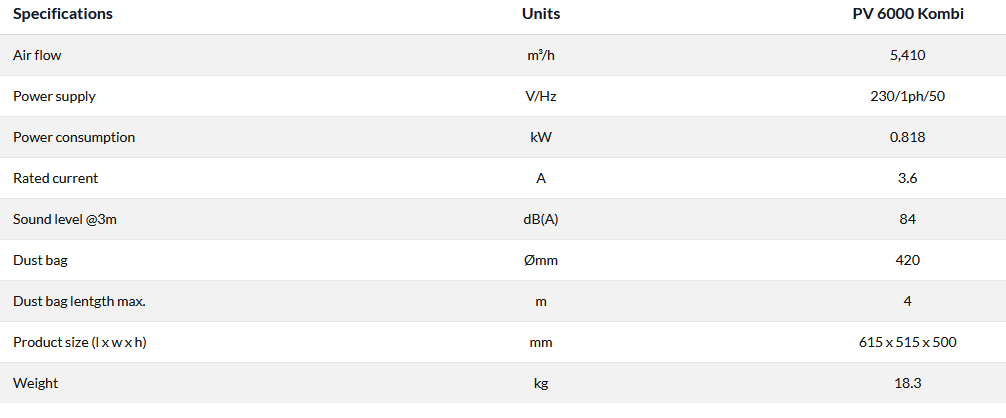Click the 615 x 515 x 500 value
Screen dimensions: 1006x418
coord(908,342)
